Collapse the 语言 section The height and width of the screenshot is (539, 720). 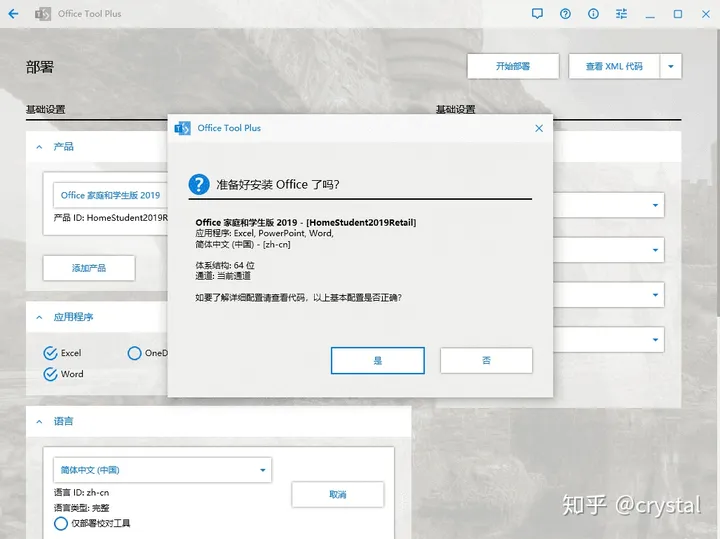(39, 421)
